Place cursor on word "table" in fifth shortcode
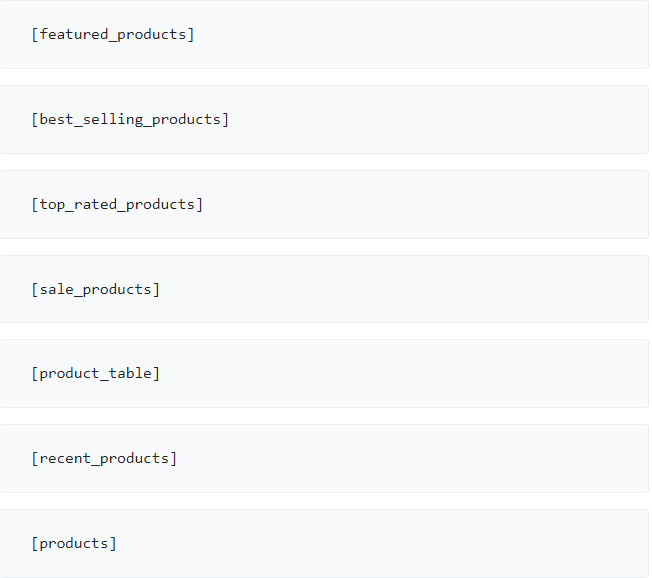The width and height of the screenshot is (652, 578). coord(130,373)
